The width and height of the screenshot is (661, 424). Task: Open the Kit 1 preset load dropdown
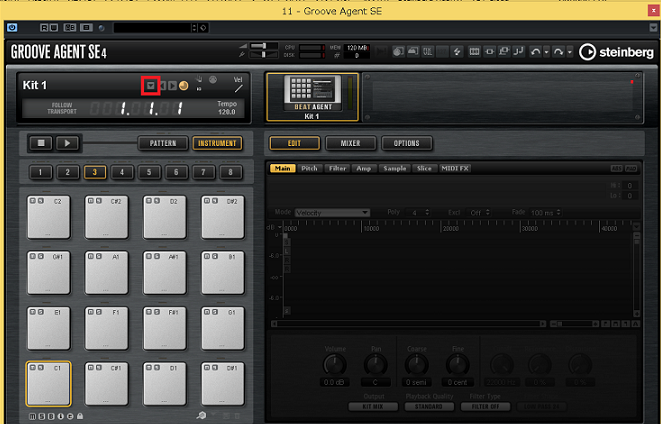coord(150,86)
